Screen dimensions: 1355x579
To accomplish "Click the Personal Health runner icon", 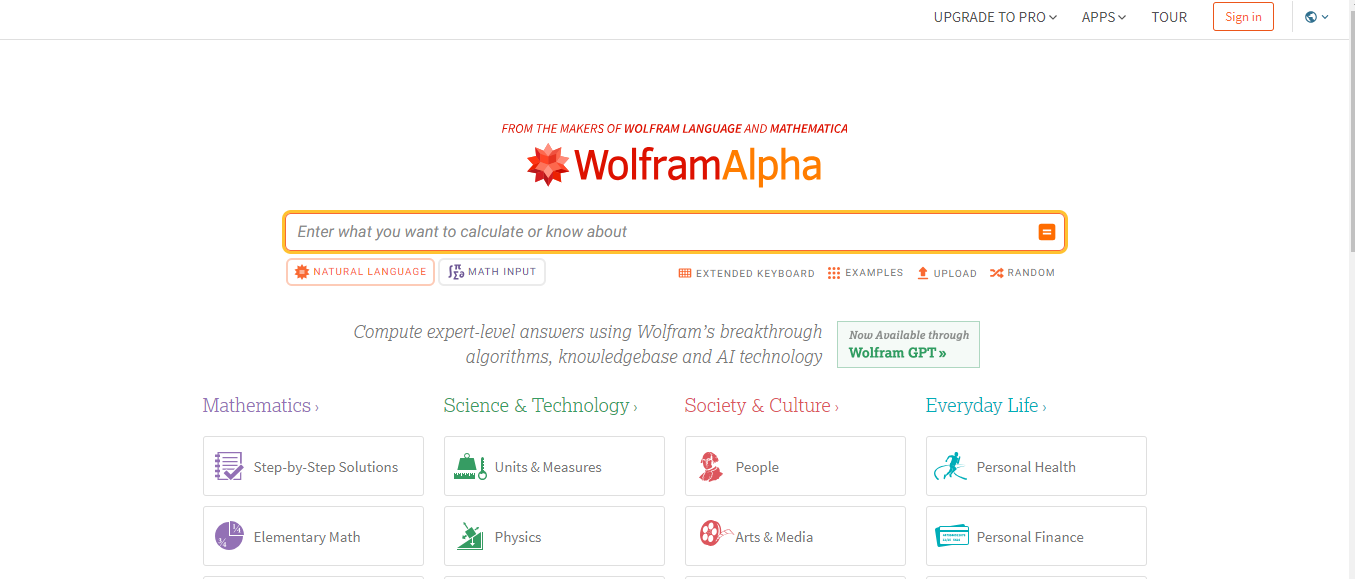I will coord(950,466).
